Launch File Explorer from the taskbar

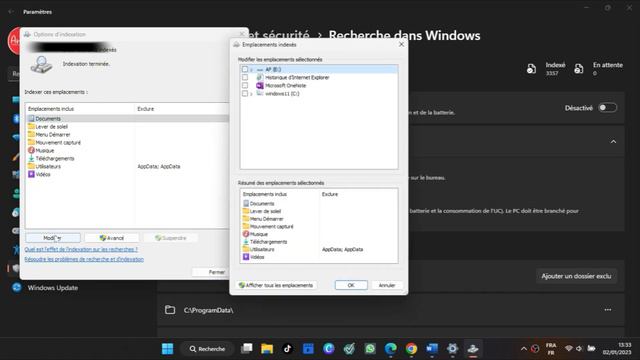point(267,349)
